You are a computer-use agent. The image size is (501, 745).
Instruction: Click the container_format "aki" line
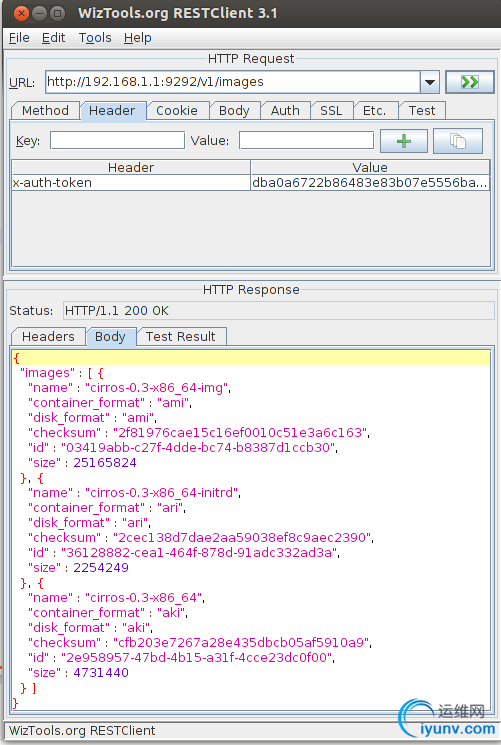coord(107,613)
